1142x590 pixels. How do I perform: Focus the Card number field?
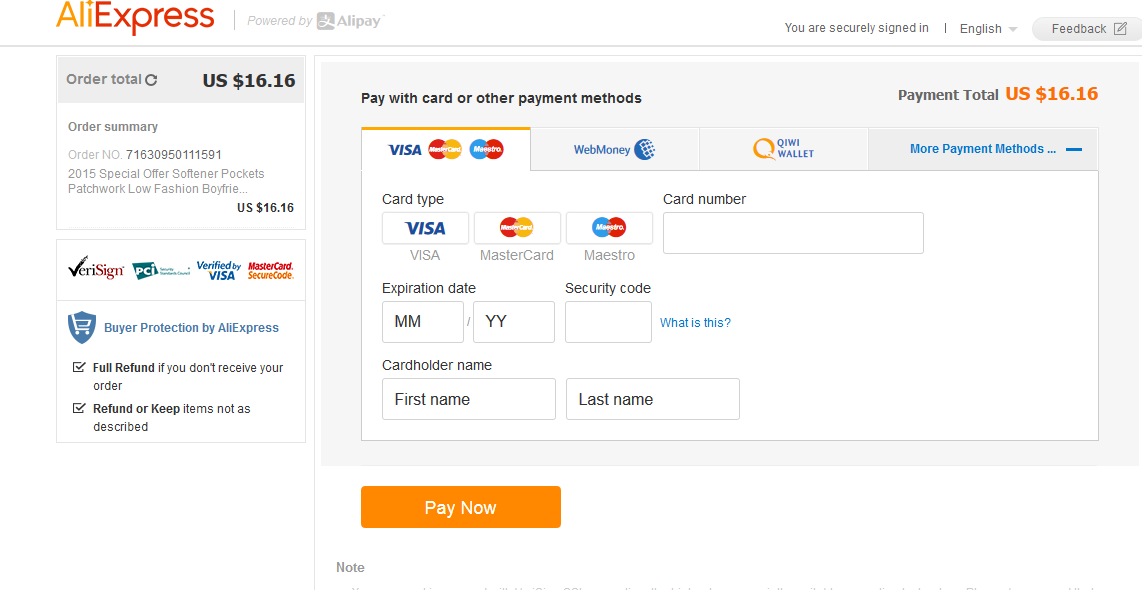[x=793, y=233]
